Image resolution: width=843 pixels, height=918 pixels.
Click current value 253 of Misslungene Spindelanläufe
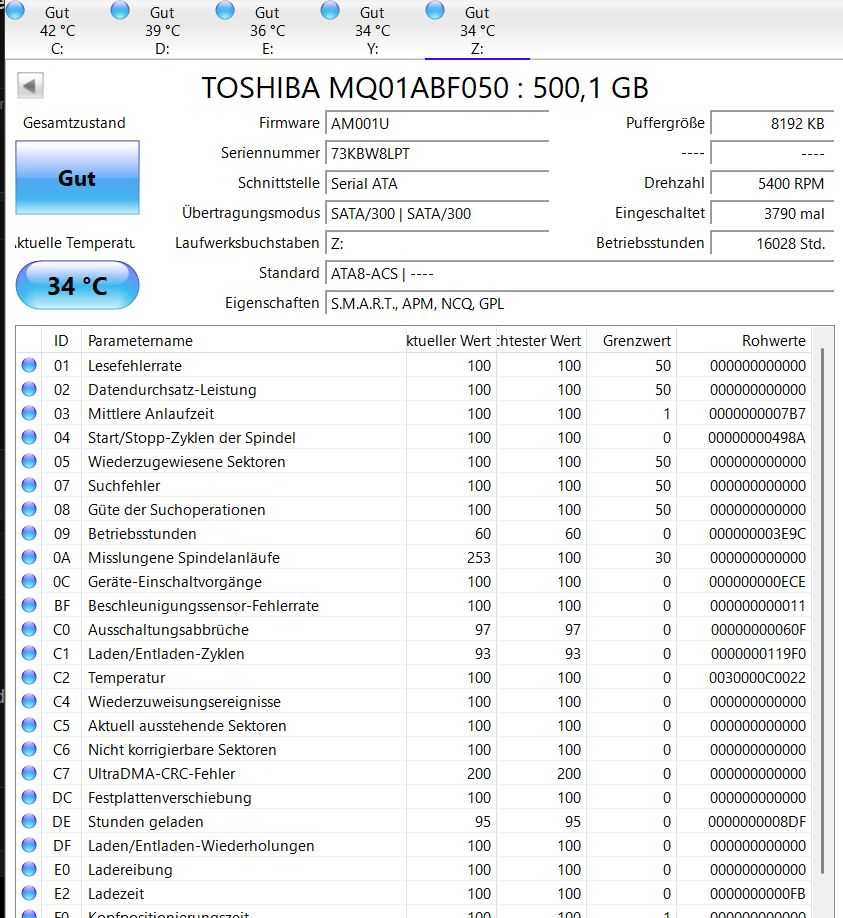479,558
